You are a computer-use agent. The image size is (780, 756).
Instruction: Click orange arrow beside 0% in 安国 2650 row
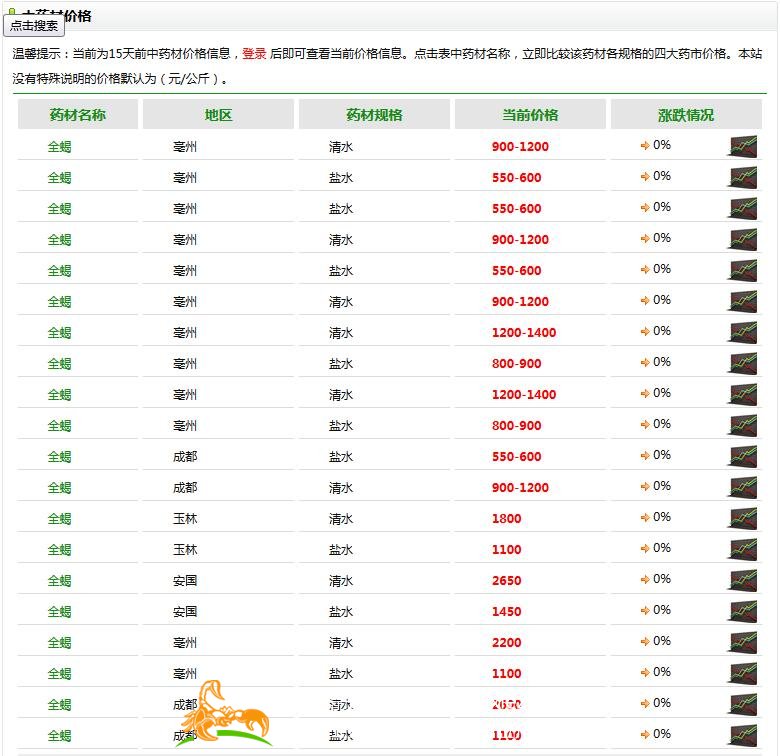click(645, 579)
